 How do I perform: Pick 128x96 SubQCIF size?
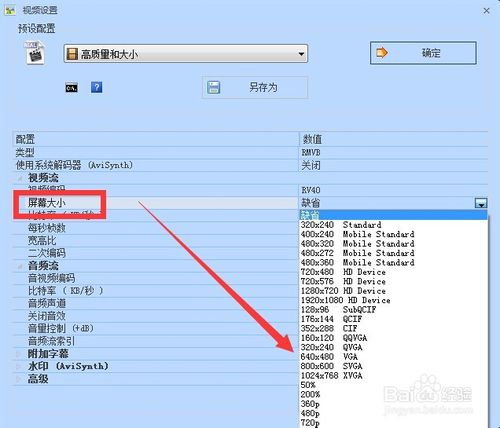click(393, 310)
